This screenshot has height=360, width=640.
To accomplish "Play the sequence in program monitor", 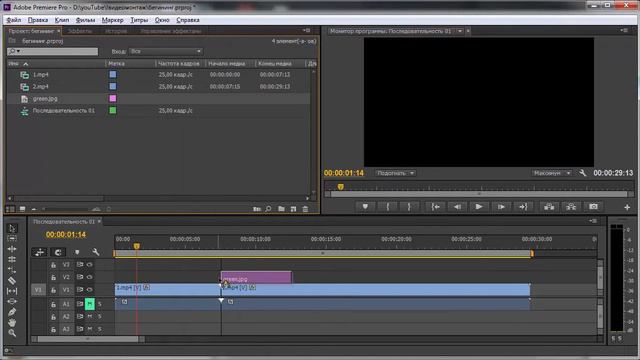I will 479,207.
